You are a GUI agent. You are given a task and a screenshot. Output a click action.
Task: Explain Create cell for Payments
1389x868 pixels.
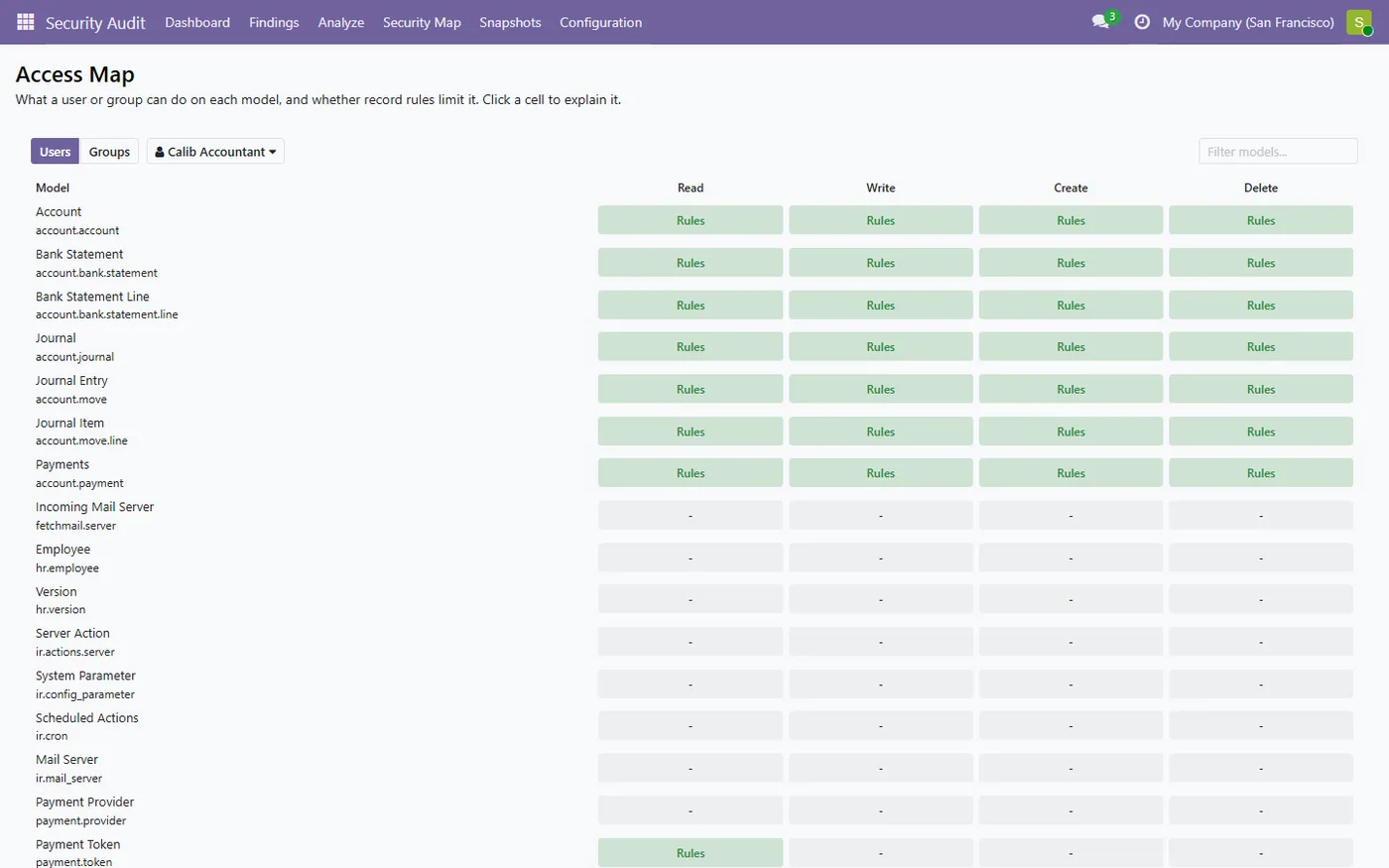[x=1071, y=473]
